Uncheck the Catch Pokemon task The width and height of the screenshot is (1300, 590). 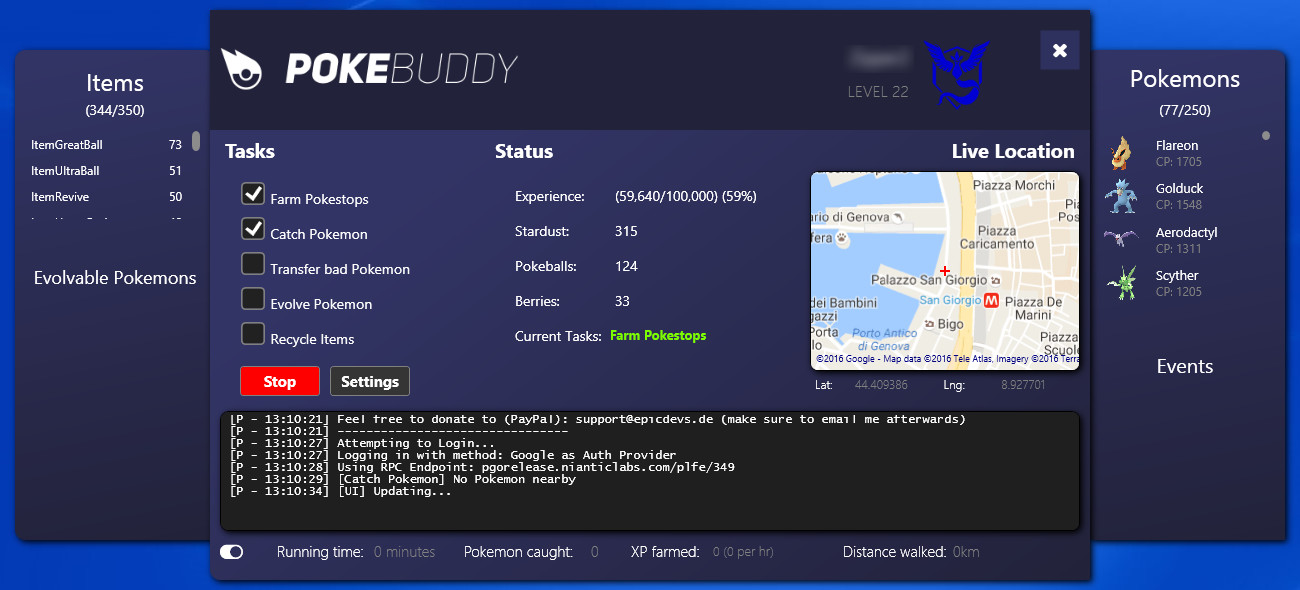click(253, 229)
